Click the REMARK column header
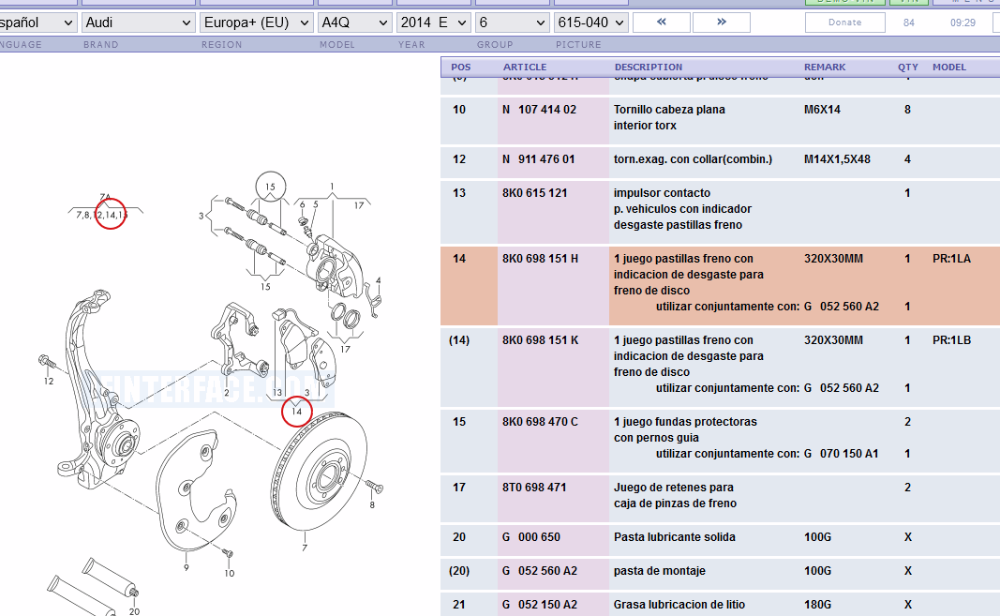Image resolution: width=1000 pixels, height=616 pixels. click(x=825, y=67)
